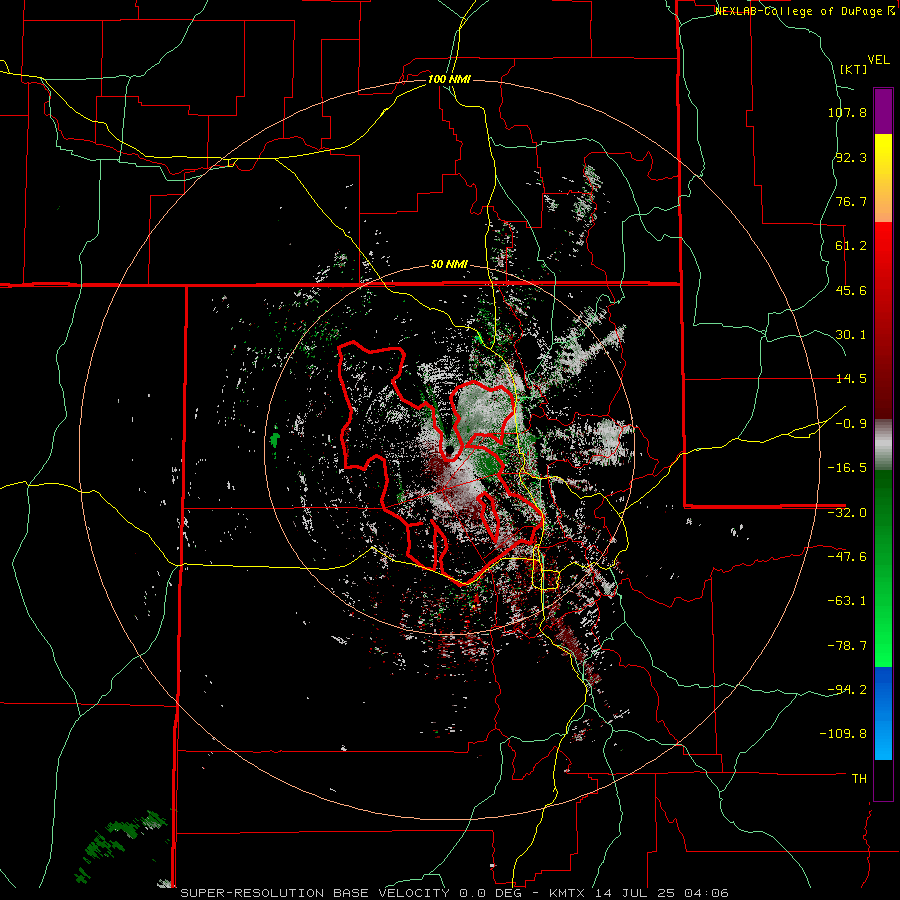
Task: Click the -32.0 velocity scale value
Action: [x=847, y=513]
